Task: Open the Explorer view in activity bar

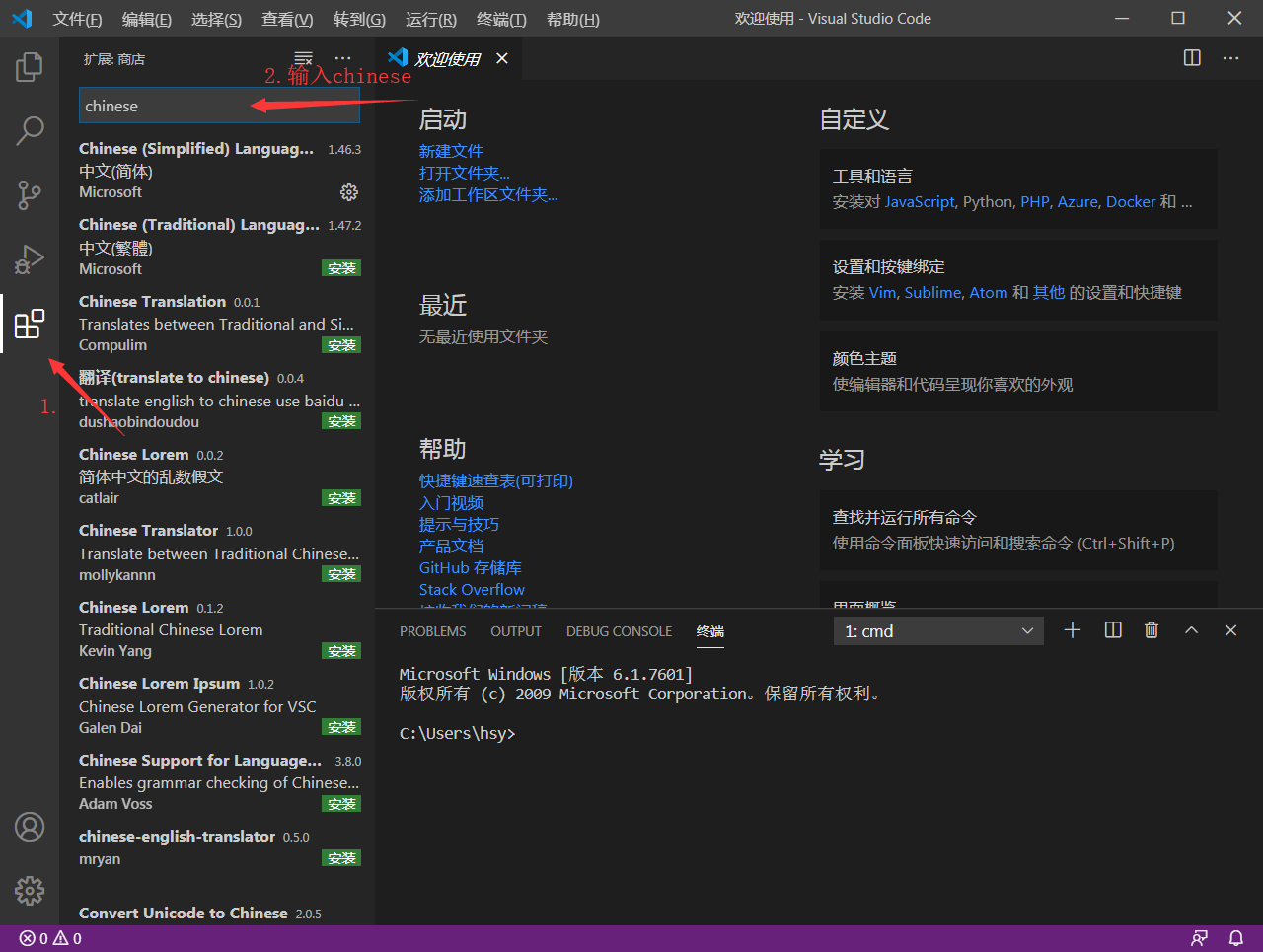Action: [x=30, y=67]
